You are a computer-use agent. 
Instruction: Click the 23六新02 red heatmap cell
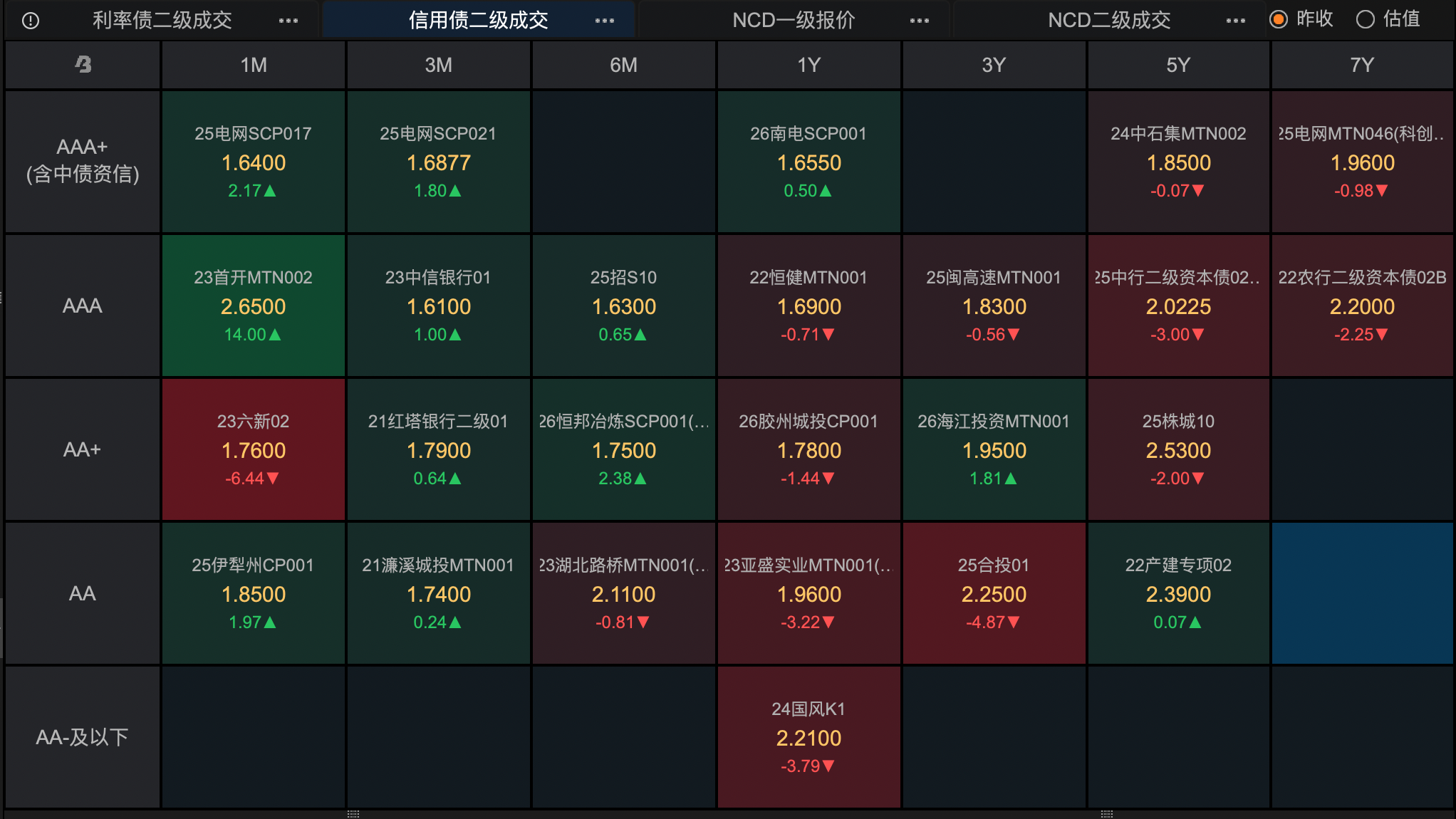tap(253, 449)
